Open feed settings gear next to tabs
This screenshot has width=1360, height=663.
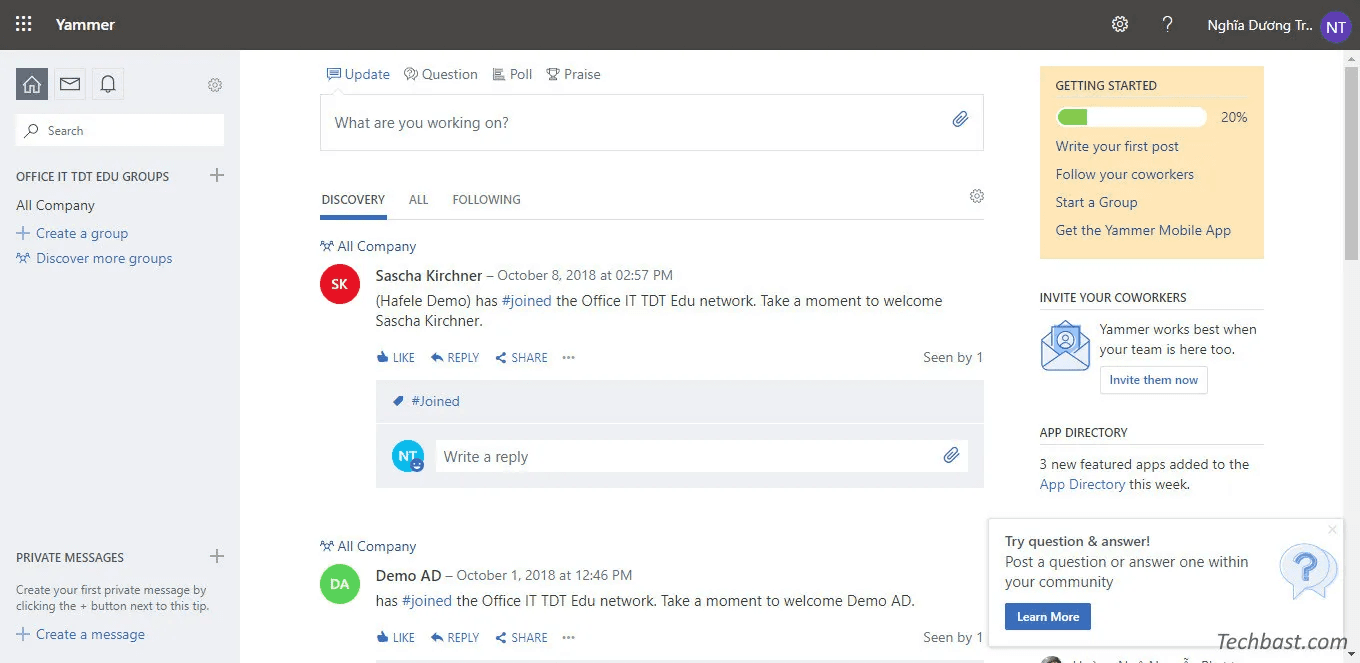pos(977,196)
